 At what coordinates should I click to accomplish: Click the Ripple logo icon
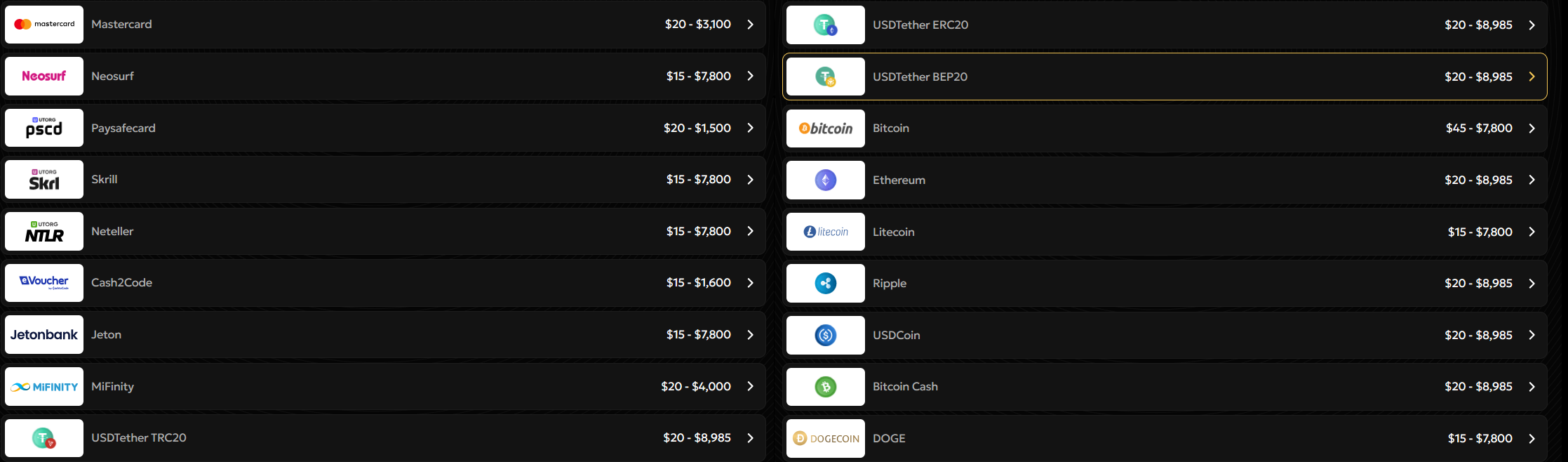tap(826, 284)
